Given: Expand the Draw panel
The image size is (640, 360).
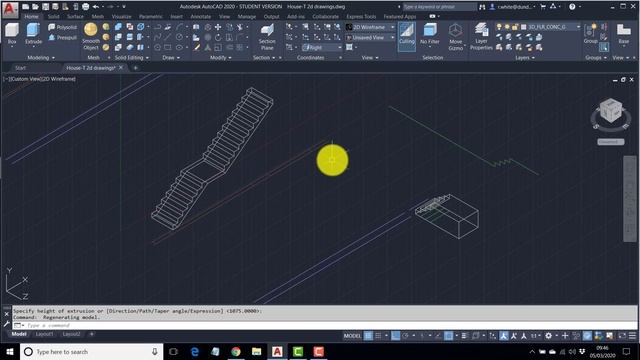Looking at the screenshot, I should pyautogui.click(x=171, y=58).
